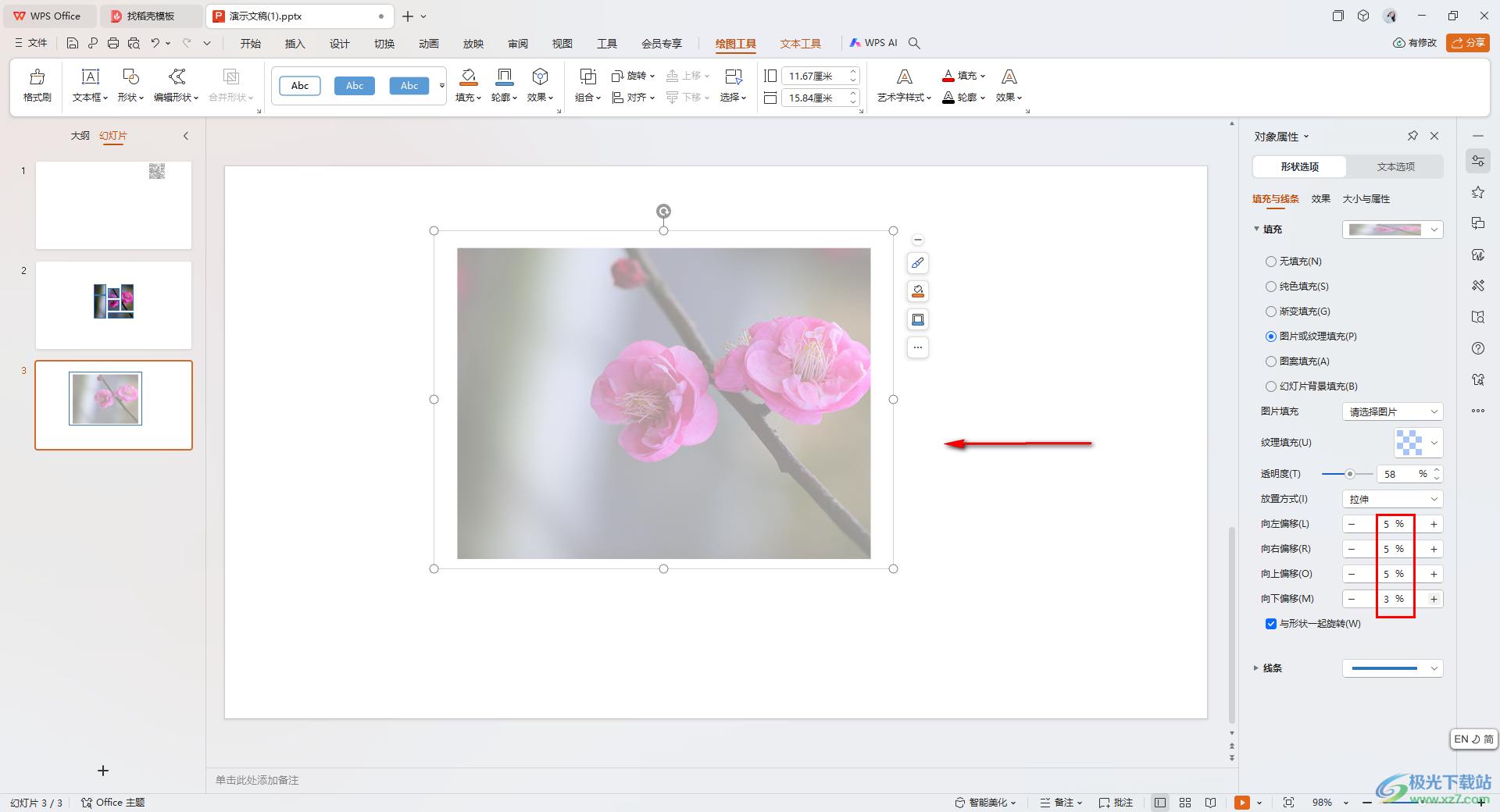The height and width of the screenshot is (812, 1500).
Task: Click the pin icon in properties panel
Action: [x=1412, y=136]
